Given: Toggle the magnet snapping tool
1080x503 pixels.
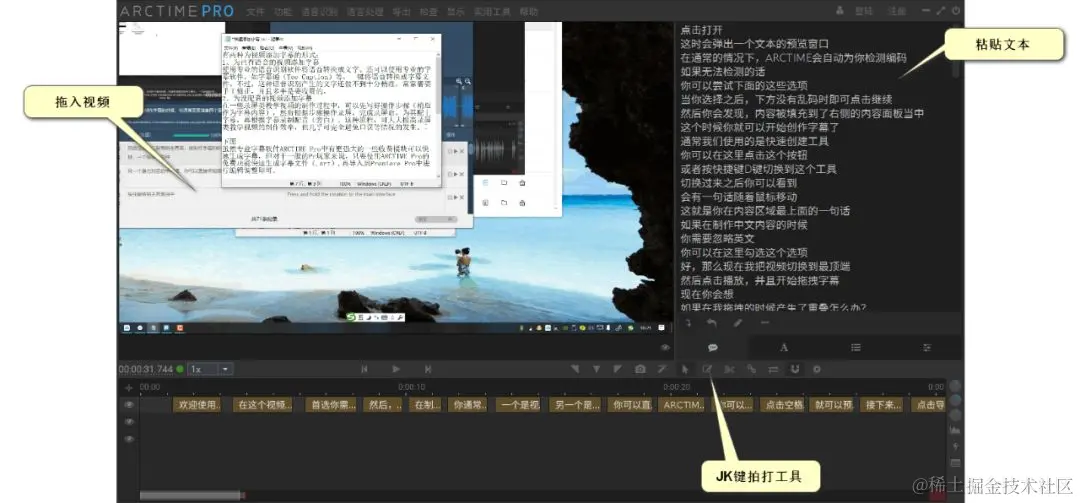Looking at the screenshot, I should [x=795, y=369].
